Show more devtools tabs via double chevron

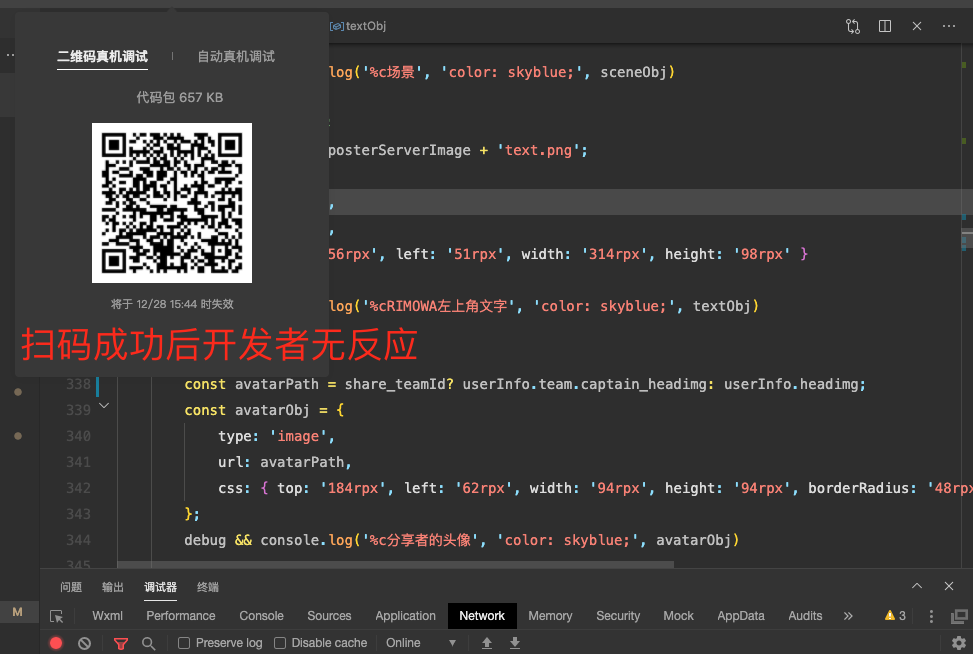(848, 616)
